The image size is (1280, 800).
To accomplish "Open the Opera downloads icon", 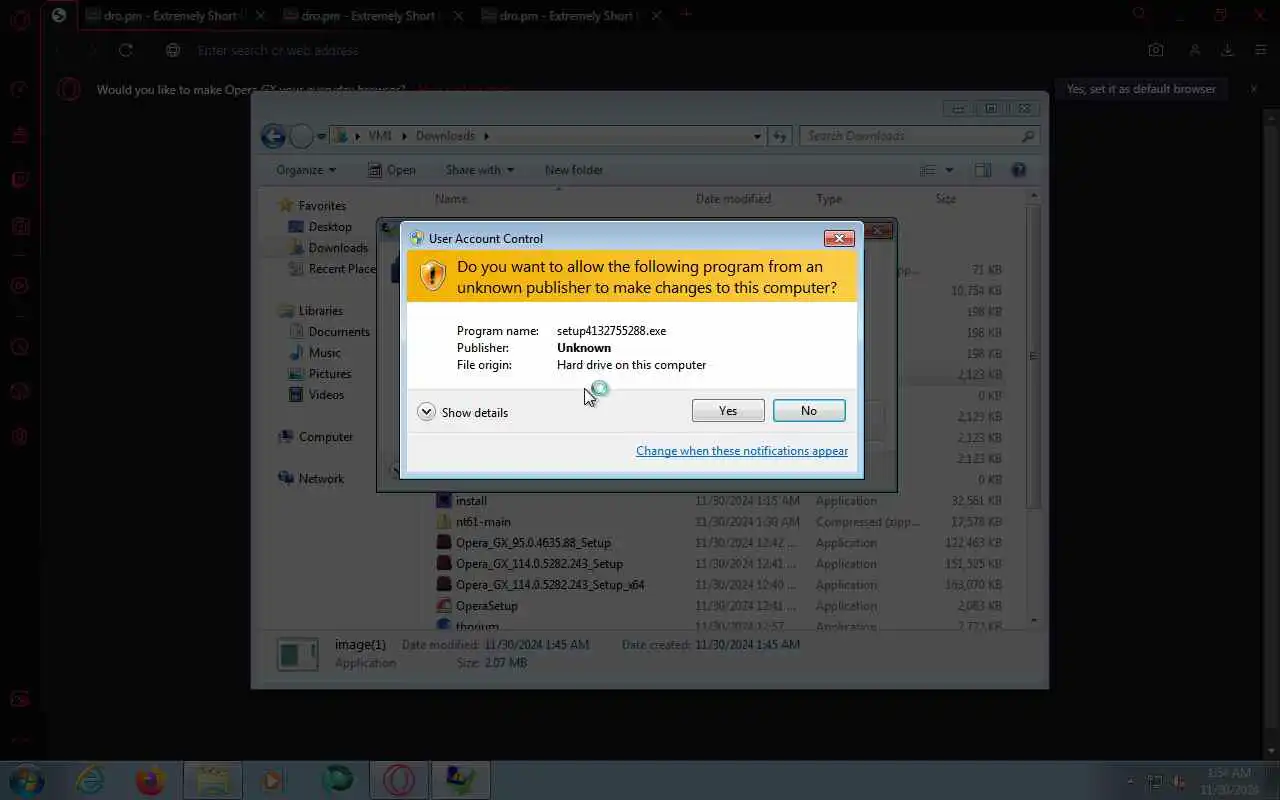I will click(1227, 50).
